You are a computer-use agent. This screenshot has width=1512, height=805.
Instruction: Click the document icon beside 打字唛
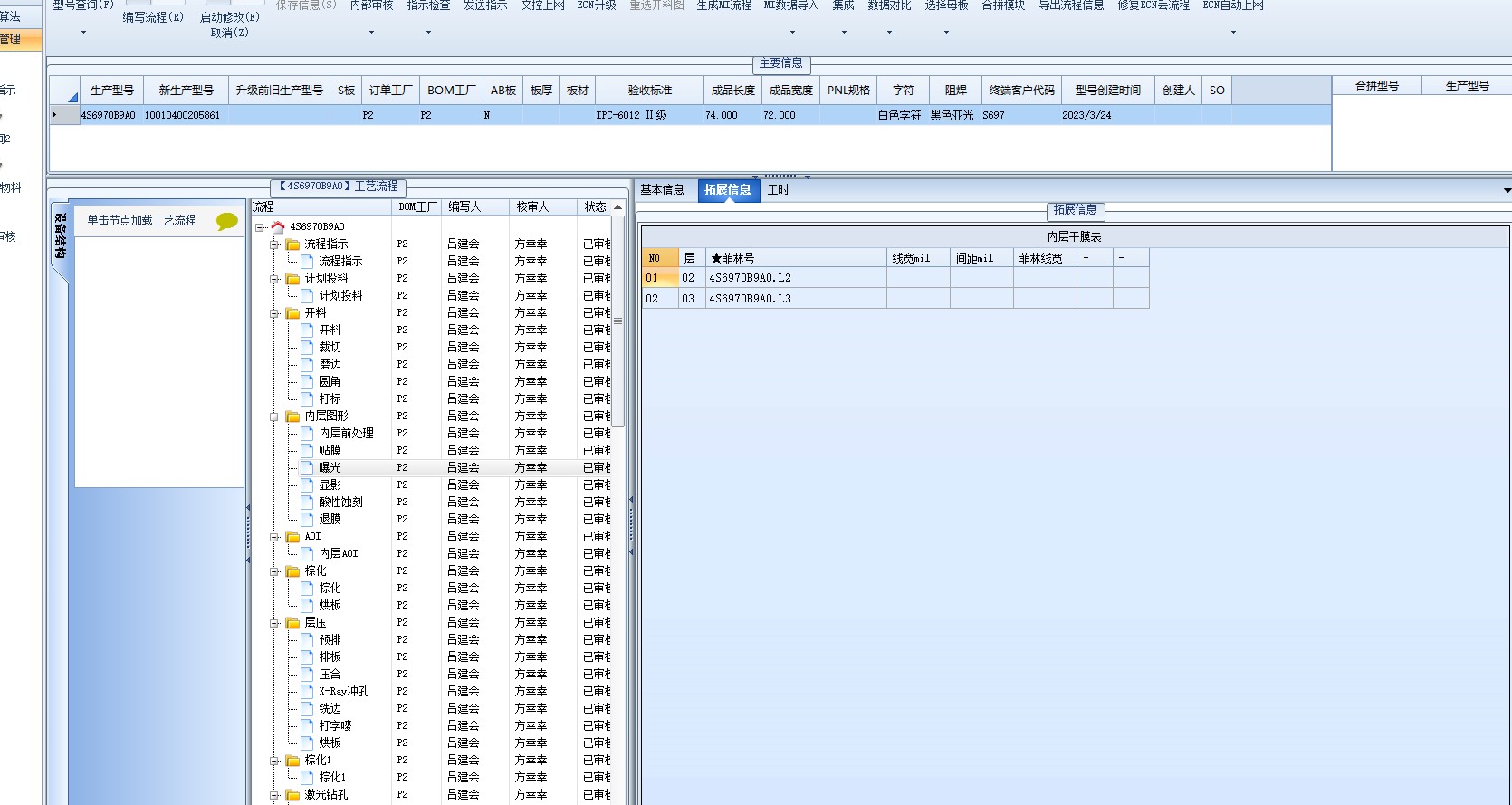click(x=307, y=726)
